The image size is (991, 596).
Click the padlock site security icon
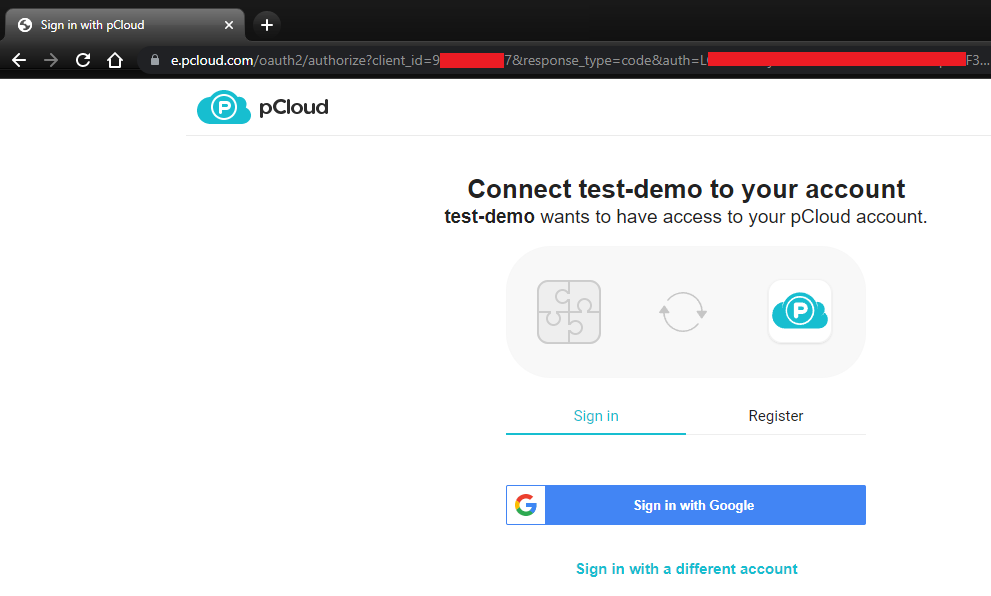[155, 60]
